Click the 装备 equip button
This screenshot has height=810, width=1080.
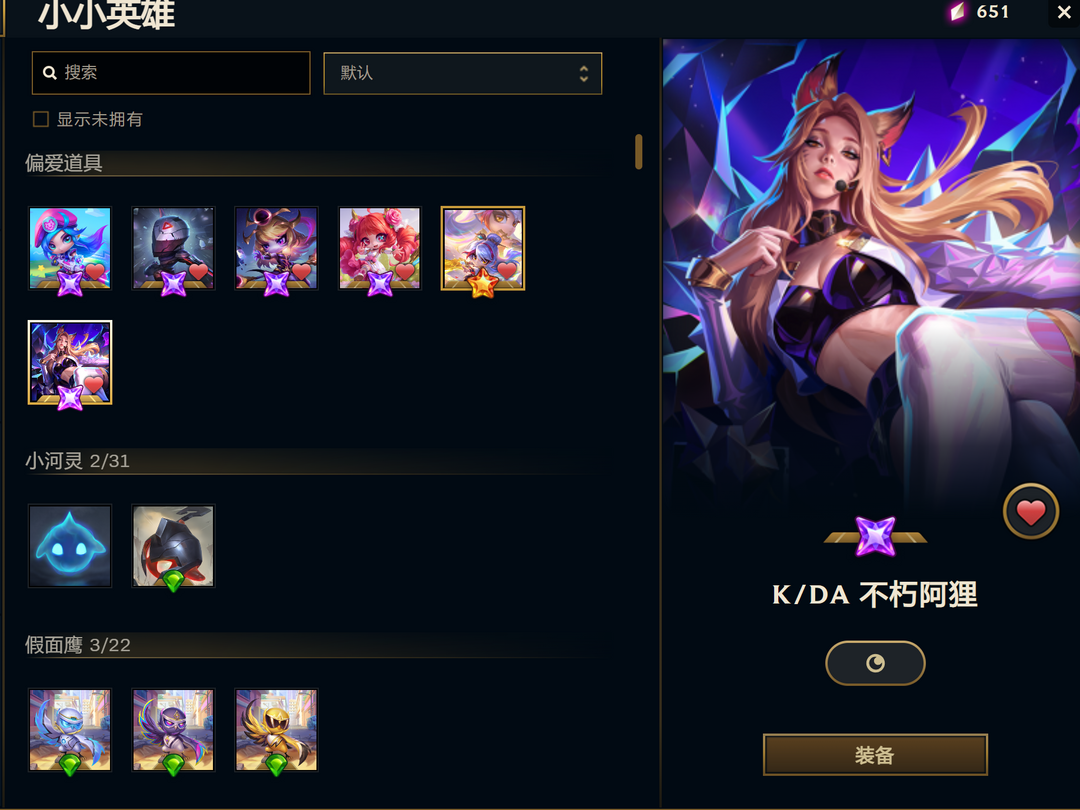click(x=875, y=755)
